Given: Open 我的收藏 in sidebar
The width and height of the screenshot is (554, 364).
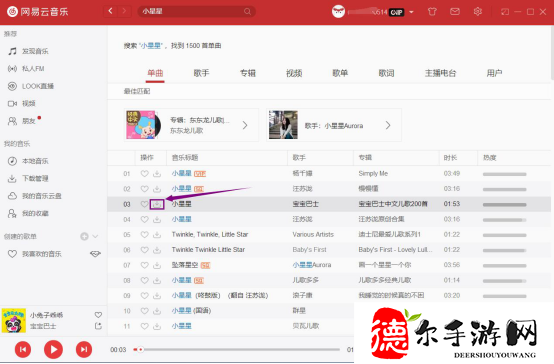Looking at the screenshot, I should tap(28, 213).
